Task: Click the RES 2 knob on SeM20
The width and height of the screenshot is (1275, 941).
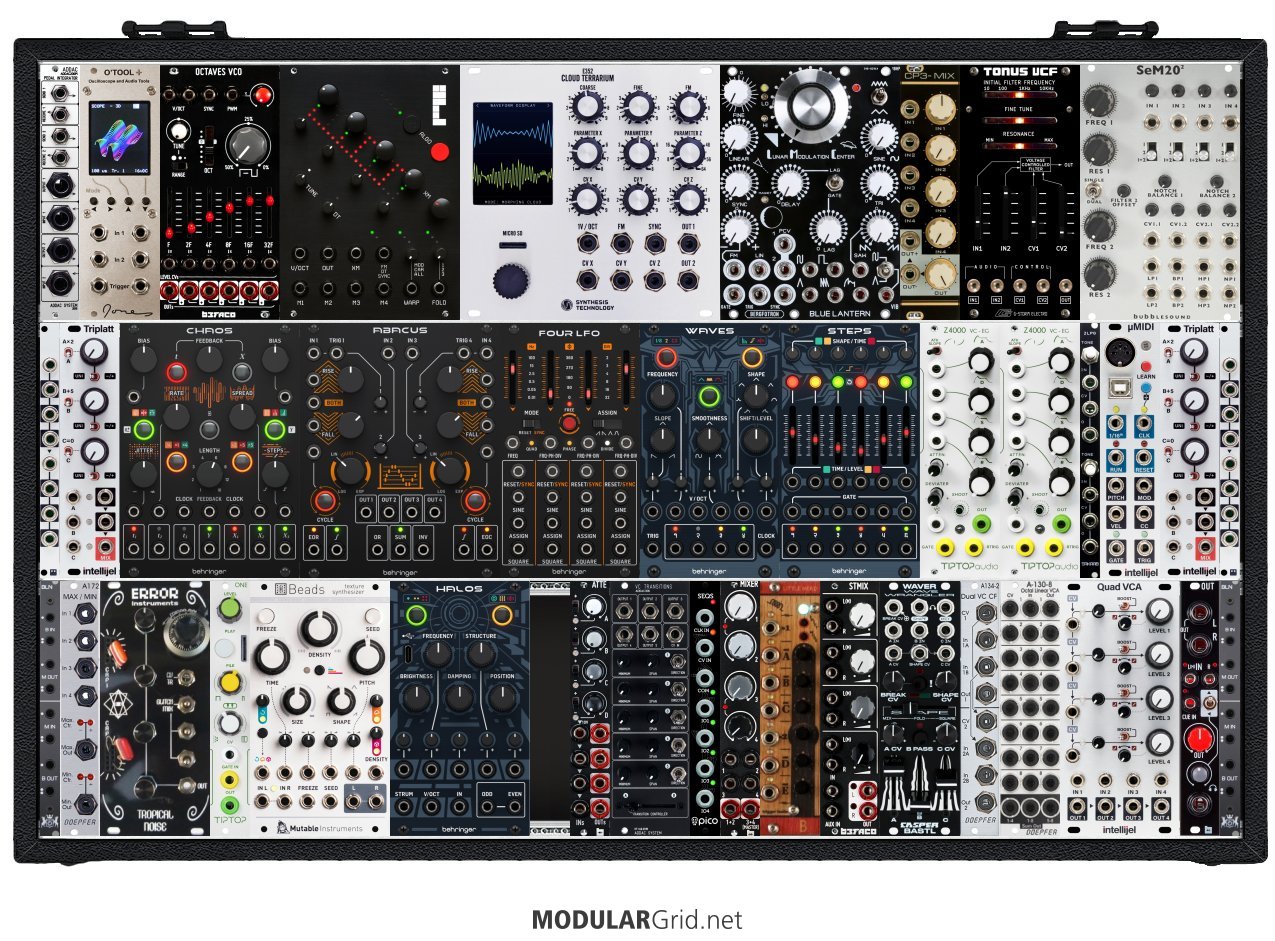Action: point(1098,274)
